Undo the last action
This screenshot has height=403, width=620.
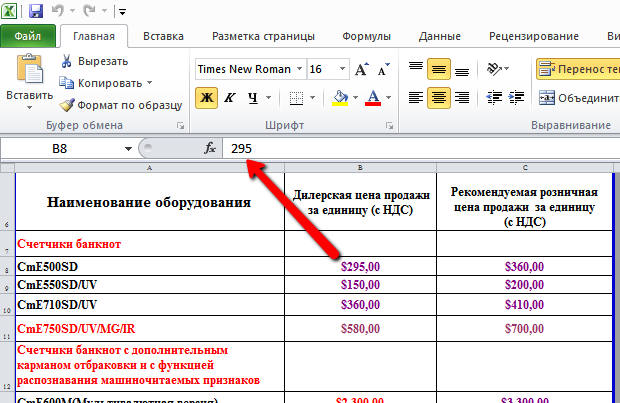pyautogui.click(x=58, y=11)
